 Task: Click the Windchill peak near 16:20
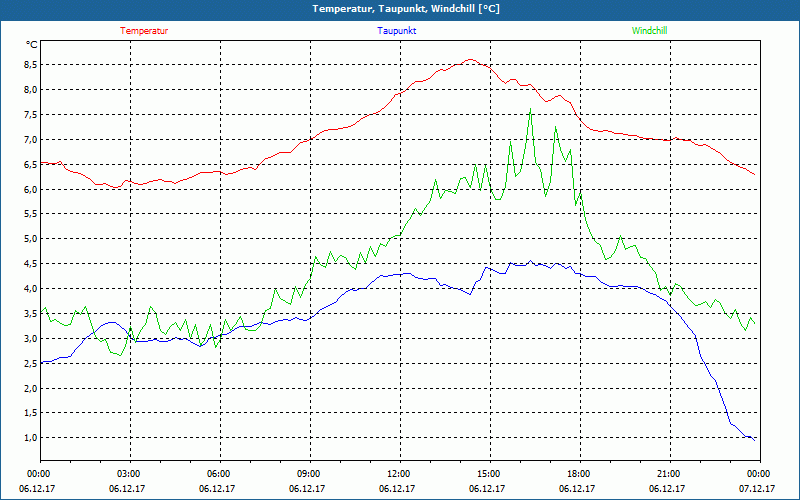tap(531, 109)
